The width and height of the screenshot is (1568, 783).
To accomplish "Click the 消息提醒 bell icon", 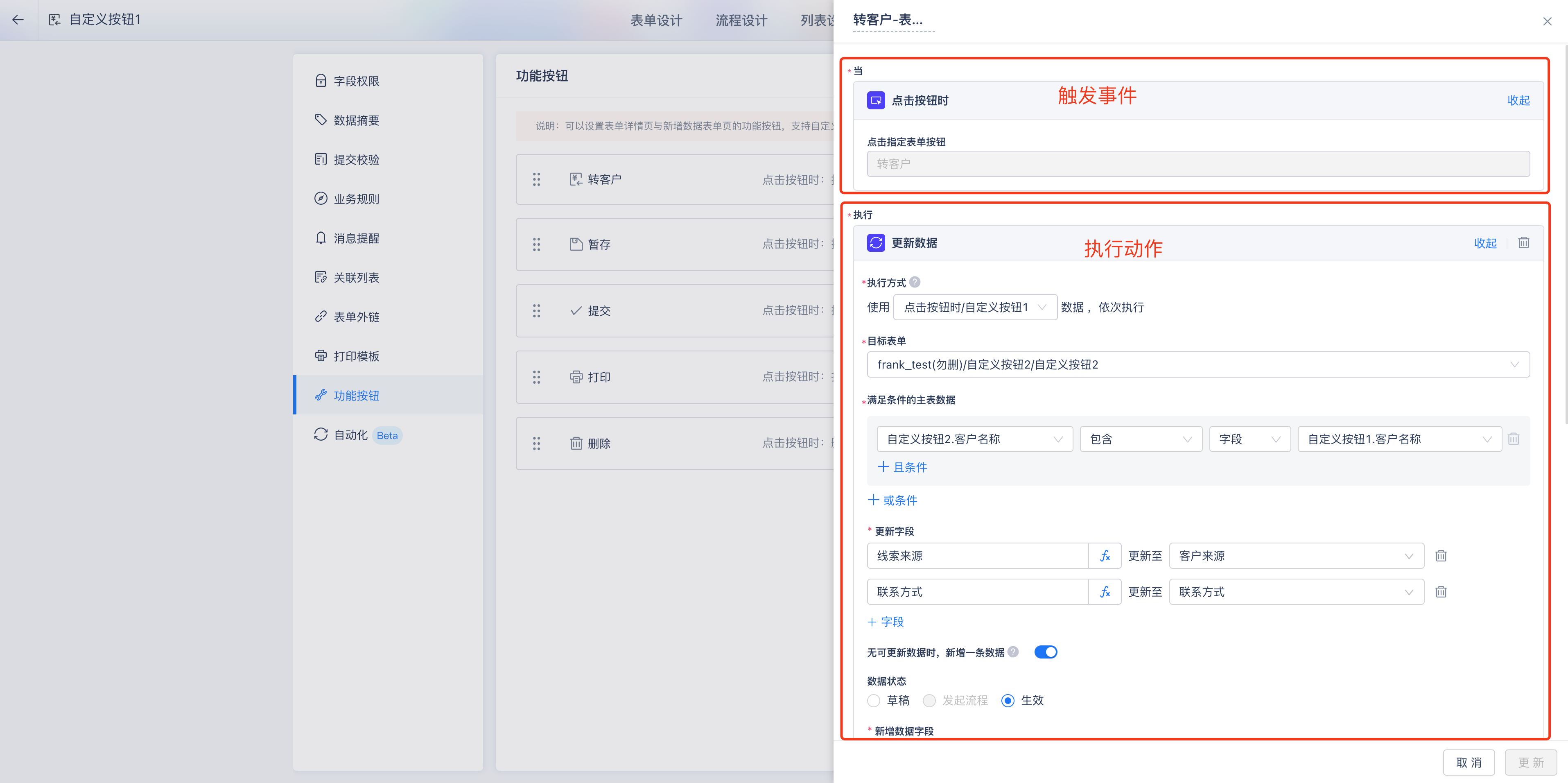I will pos(321,238).
